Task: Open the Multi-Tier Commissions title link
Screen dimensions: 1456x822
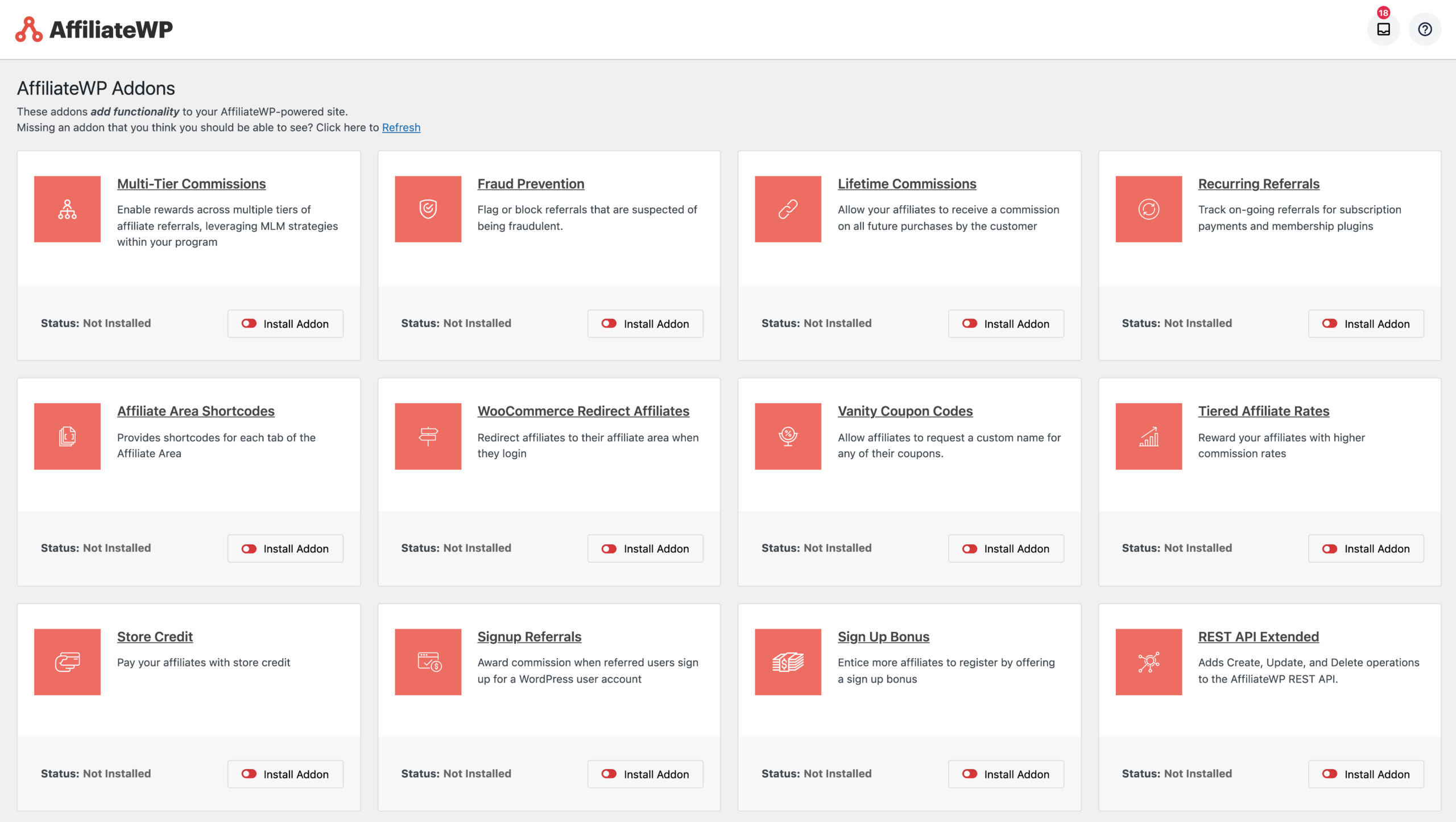Action: coord(191,184)
